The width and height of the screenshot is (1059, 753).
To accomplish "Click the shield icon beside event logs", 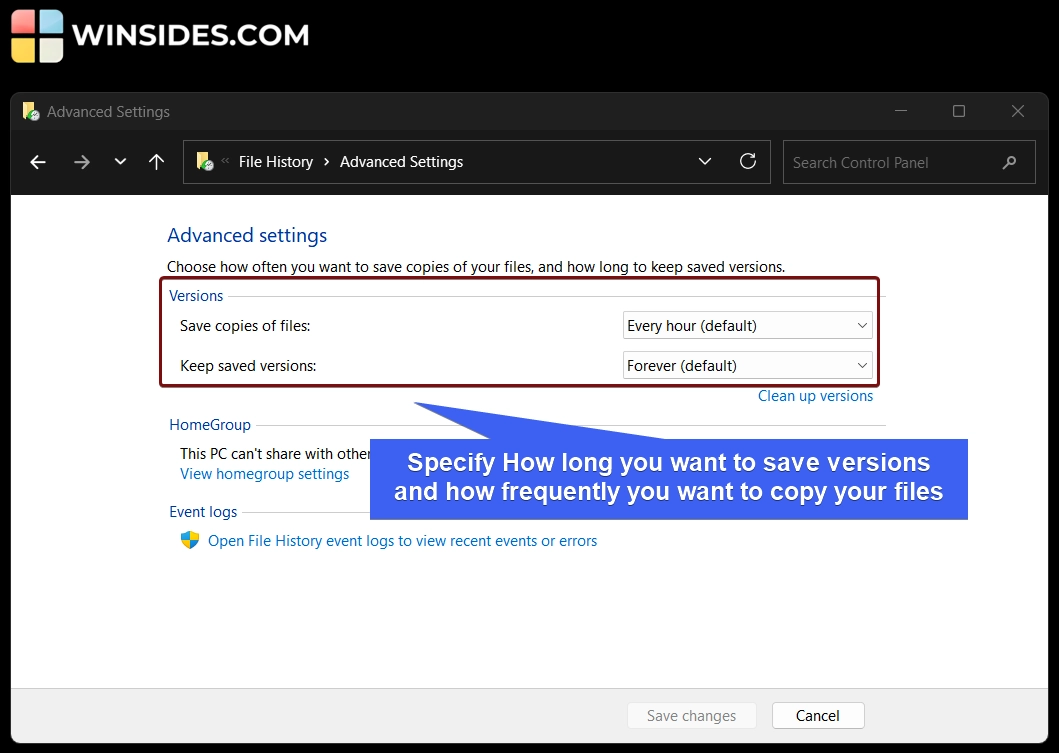I will point(190,540).
